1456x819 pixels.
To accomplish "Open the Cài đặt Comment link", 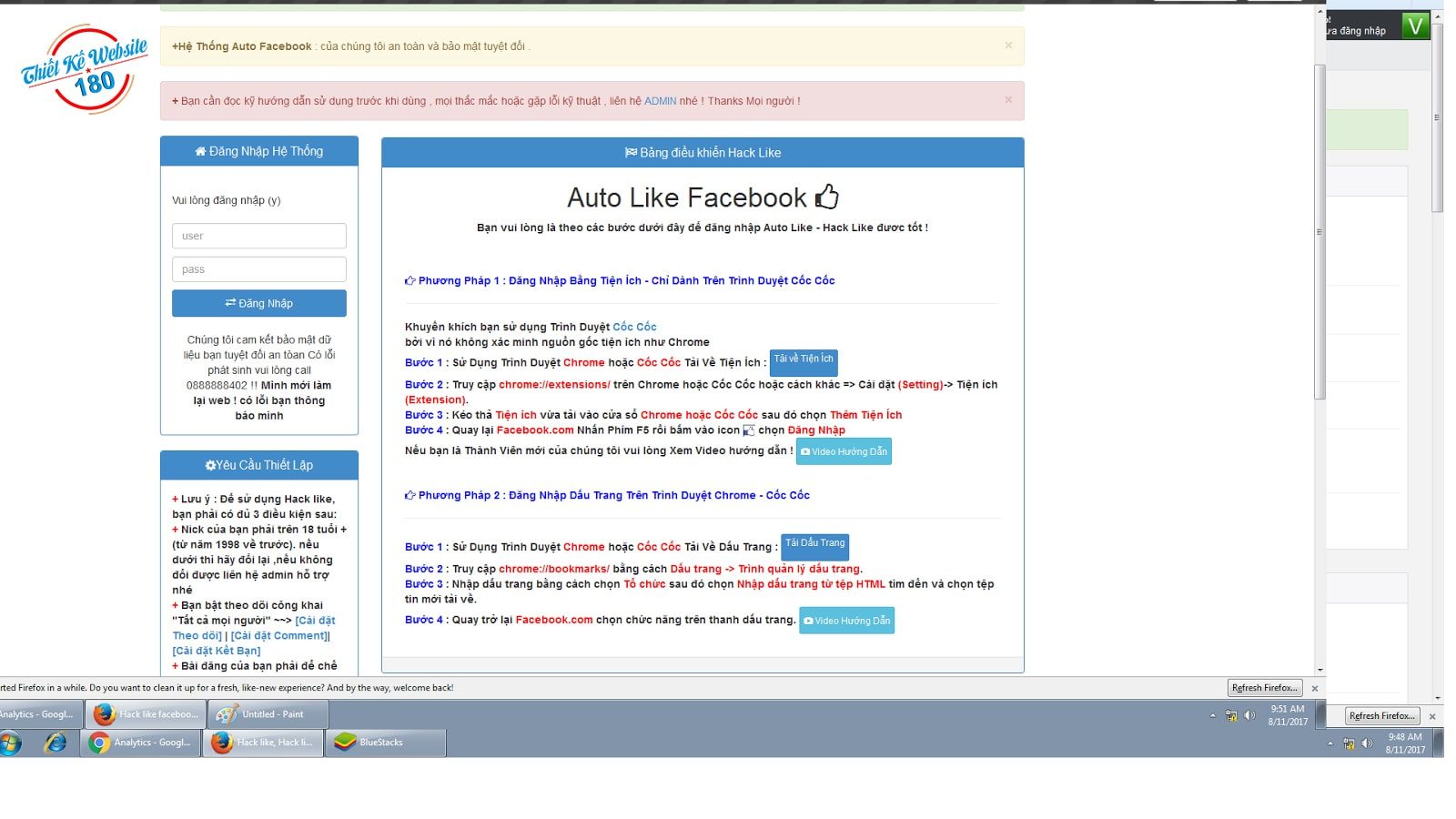I will pyautogui.click(x=278, y=636).
